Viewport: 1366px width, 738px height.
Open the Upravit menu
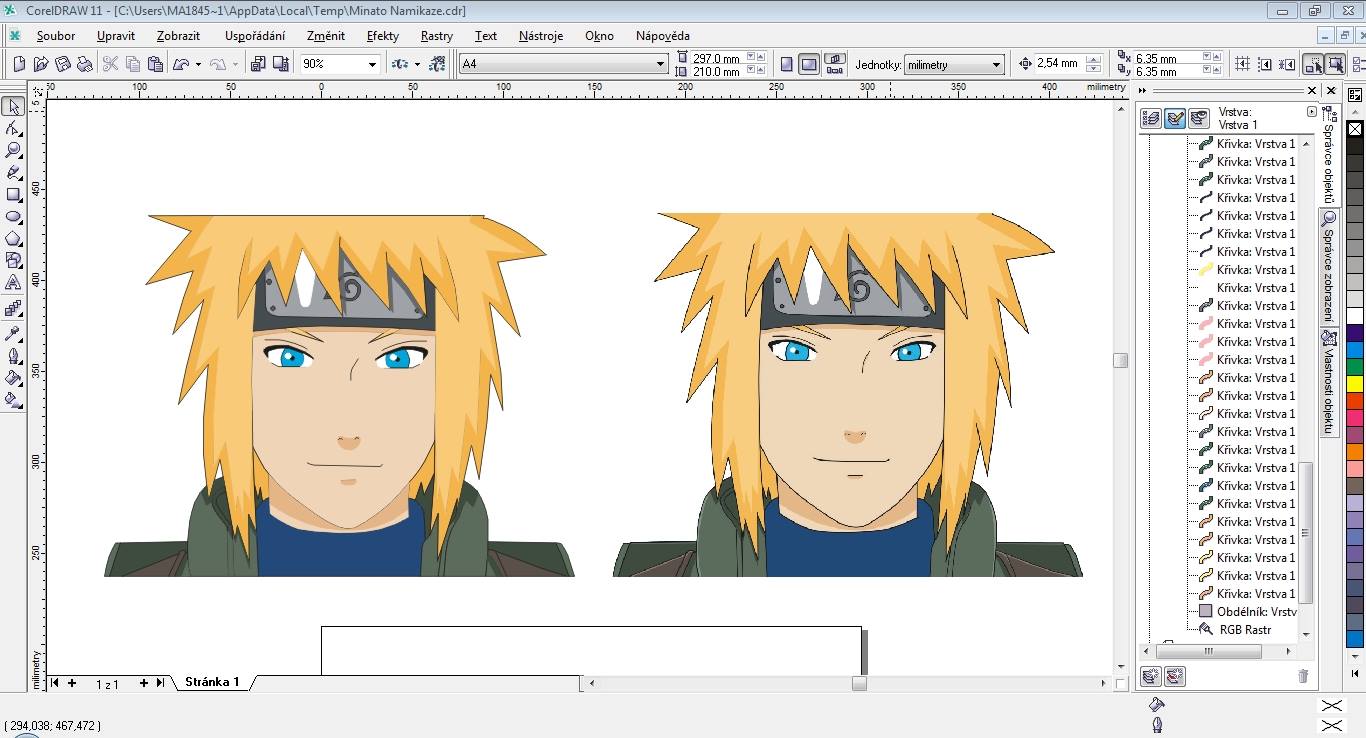tap(116, 35)
